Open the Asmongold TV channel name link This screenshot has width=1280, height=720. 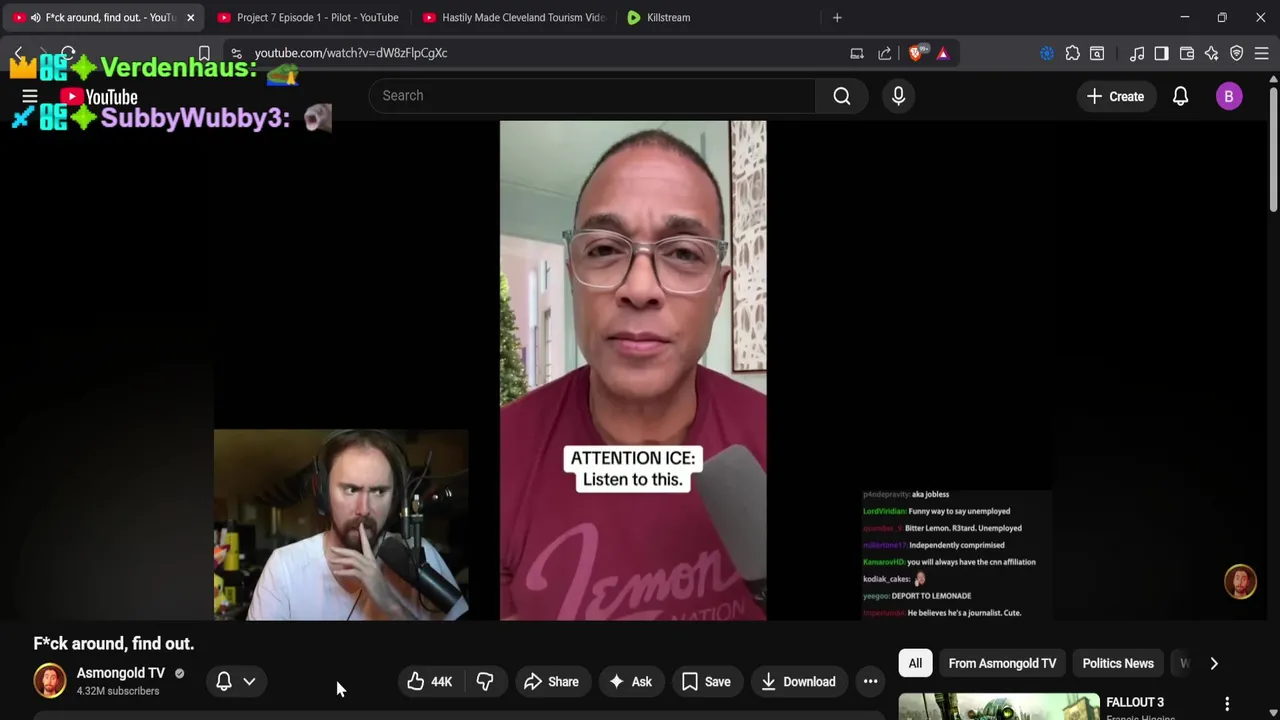point(121,673)
